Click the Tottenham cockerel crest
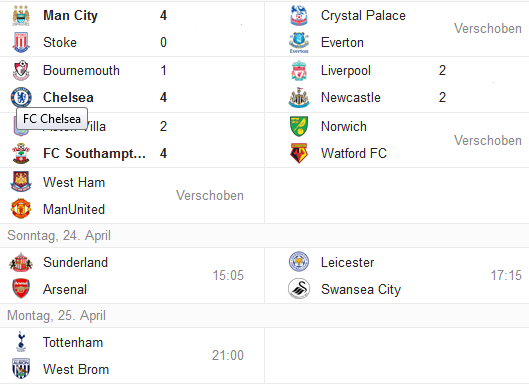This screenshot has width=529, height=385. (x=21, y=341)
